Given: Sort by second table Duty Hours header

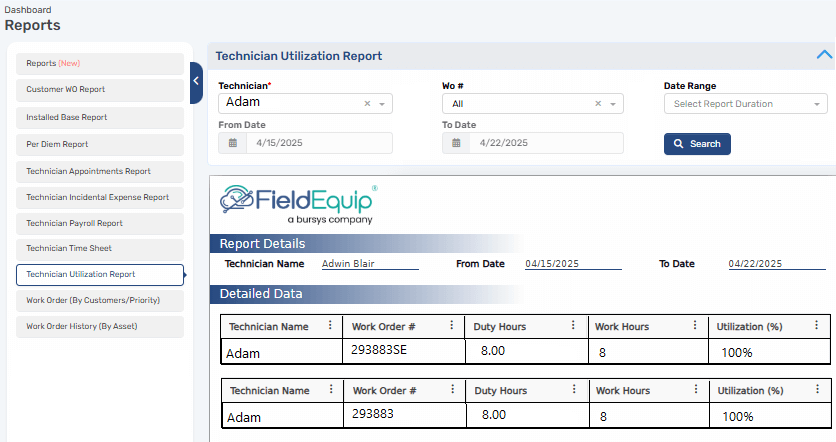Looking at the screenshot, I should tap(501, 391).
